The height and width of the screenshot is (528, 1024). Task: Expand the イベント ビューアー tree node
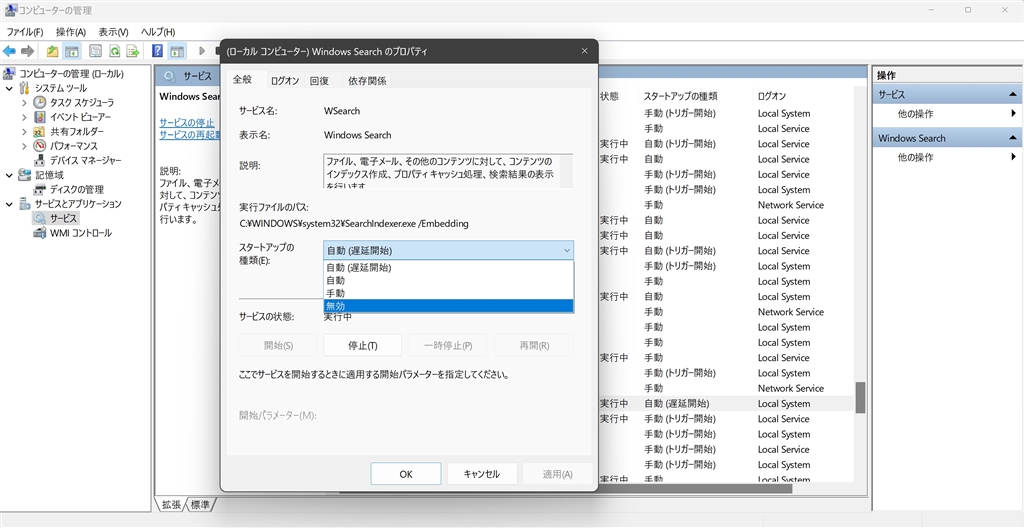[x=24, y=117]
